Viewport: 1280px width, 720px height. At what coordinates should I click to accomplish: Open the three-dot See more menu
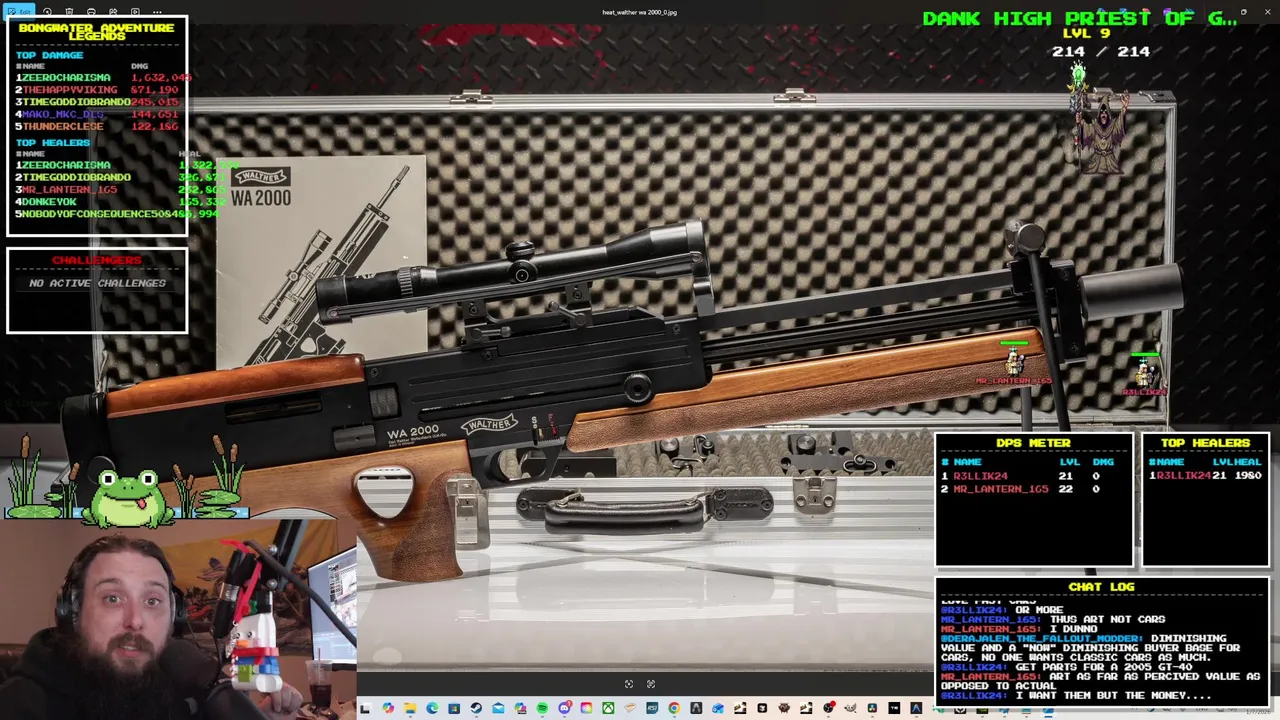coord(157,12)
